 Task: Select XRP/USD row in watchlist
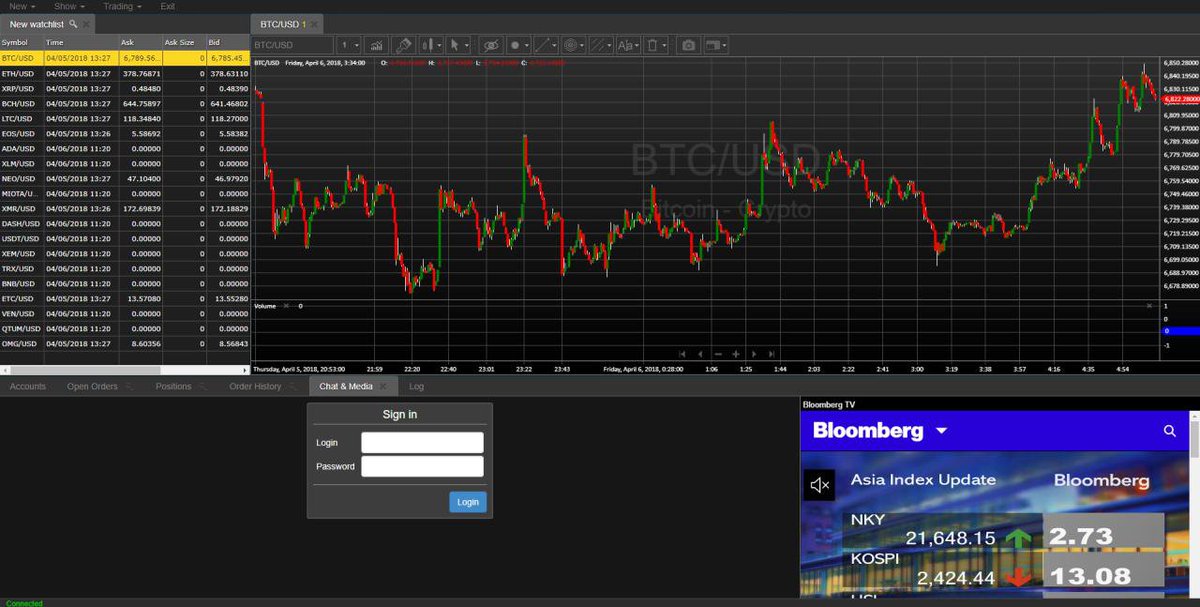[125, 88]
